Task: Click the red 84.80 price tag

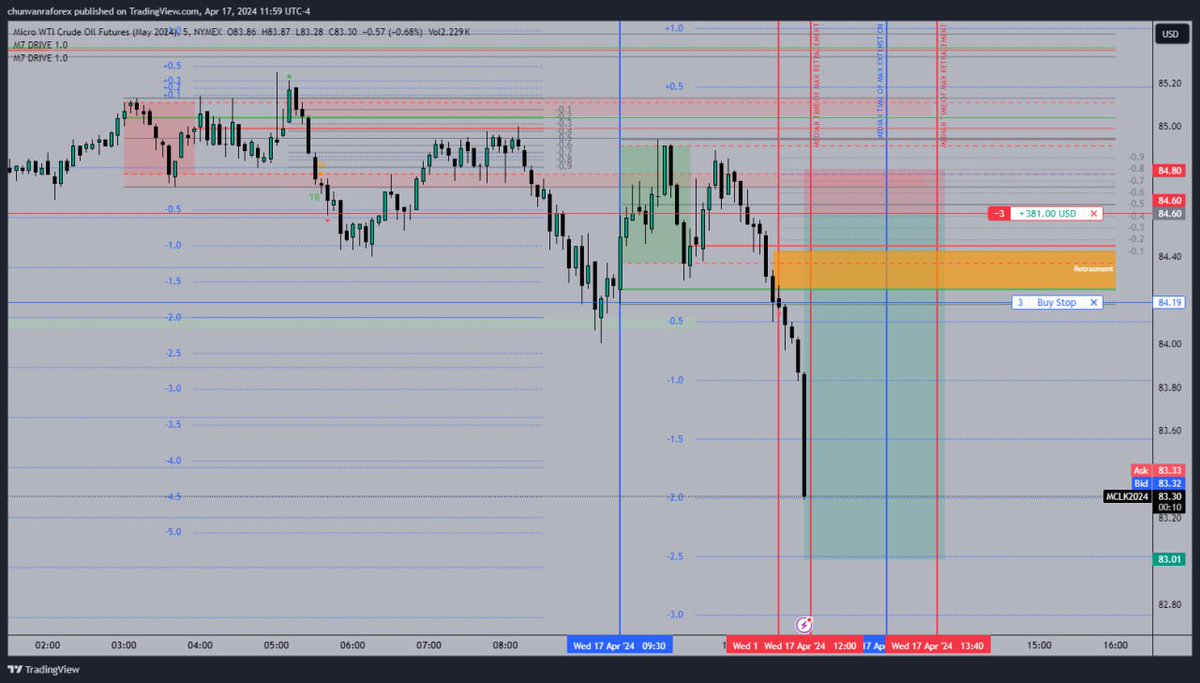Action: [x=1169, y=170]
